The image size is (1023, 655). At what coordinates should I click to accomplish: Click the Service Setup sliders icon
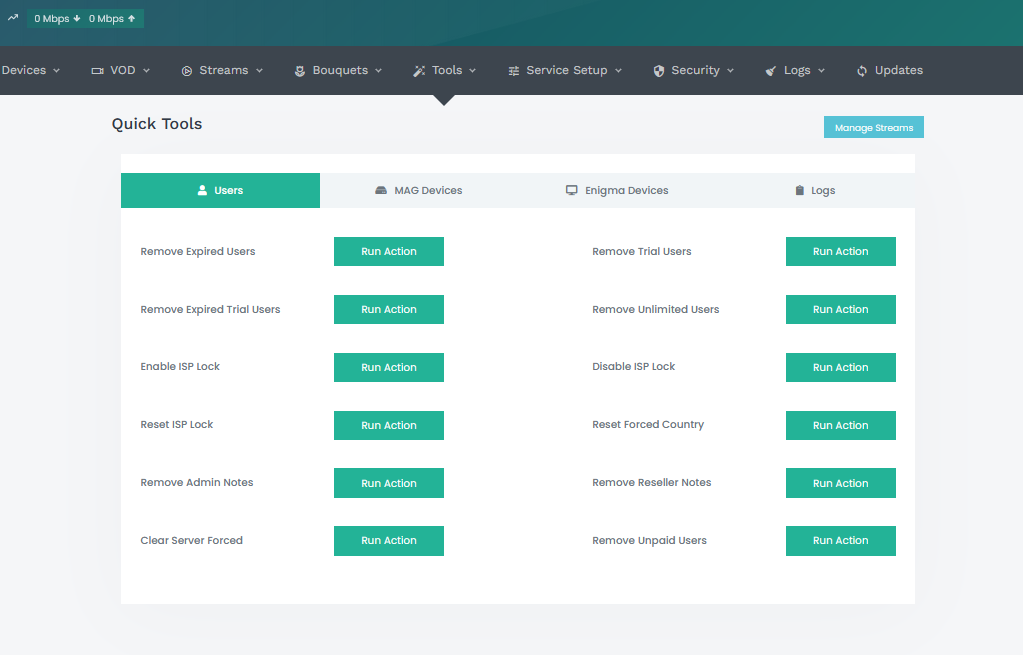coord(513,71)
